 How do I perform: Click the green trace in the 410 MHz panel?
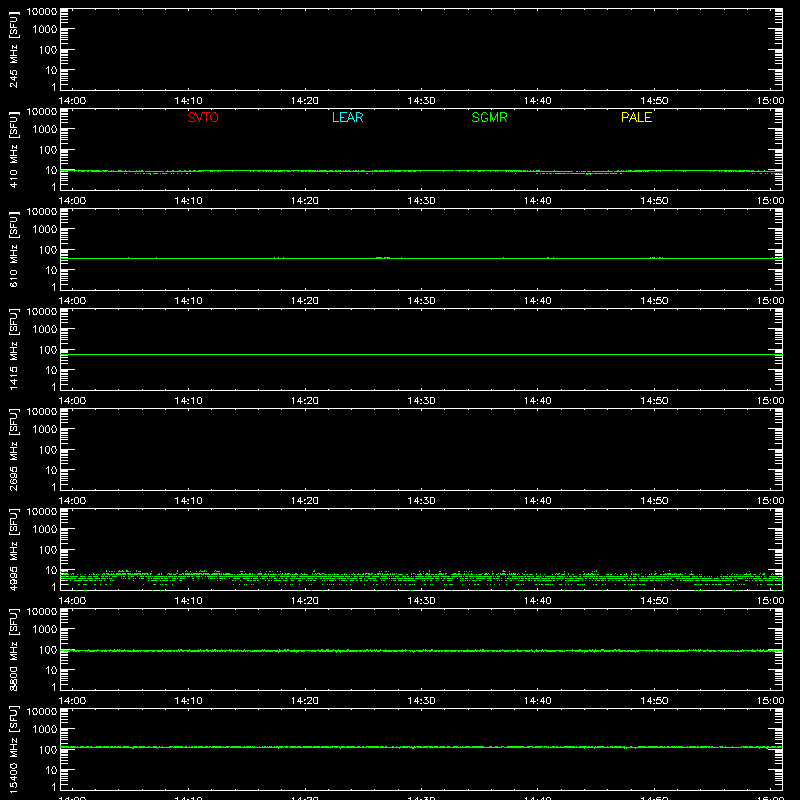tap(421, 171)
